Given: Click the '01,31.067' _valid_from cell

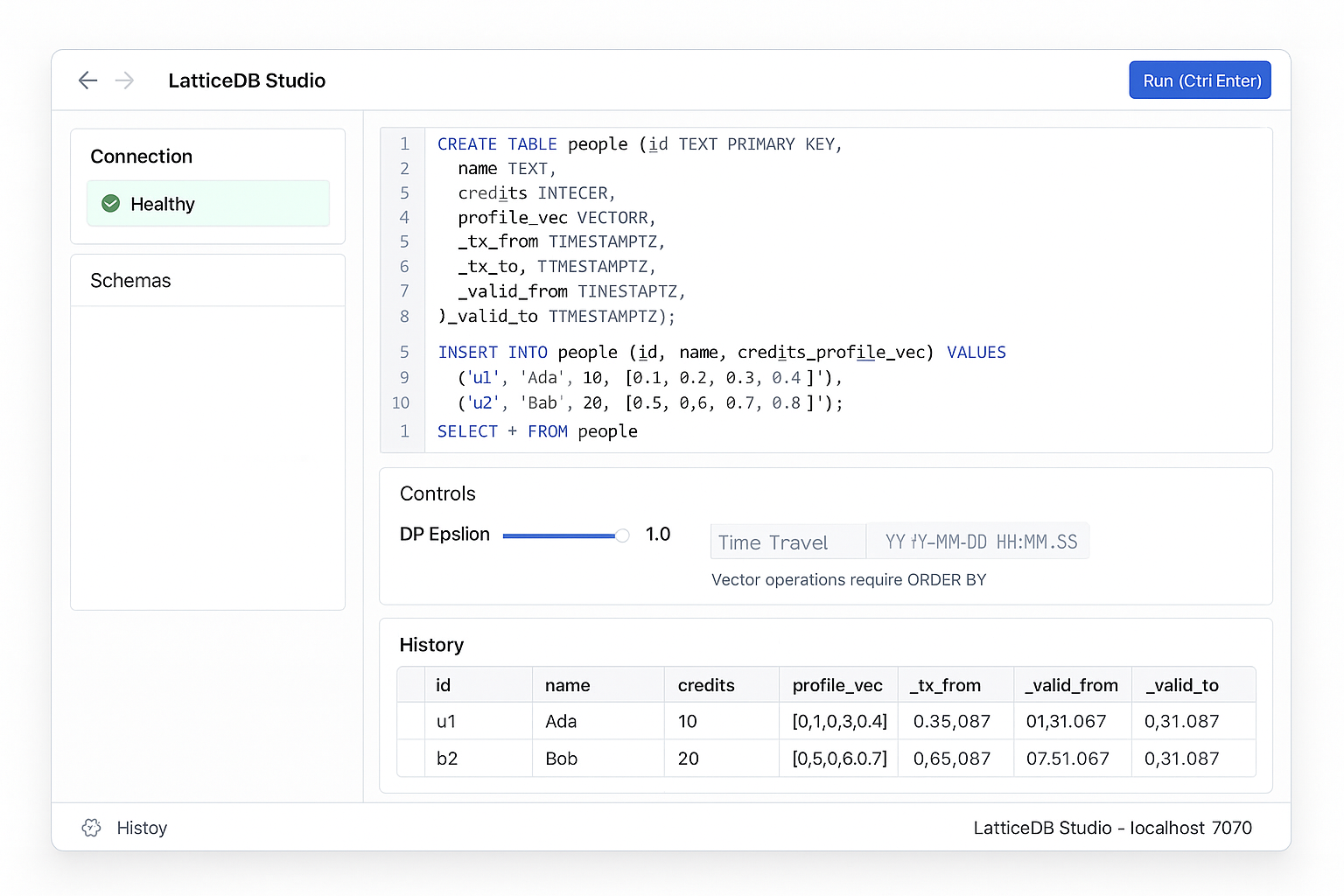Looking at the screenshot, I should (x=1073, y=721).
